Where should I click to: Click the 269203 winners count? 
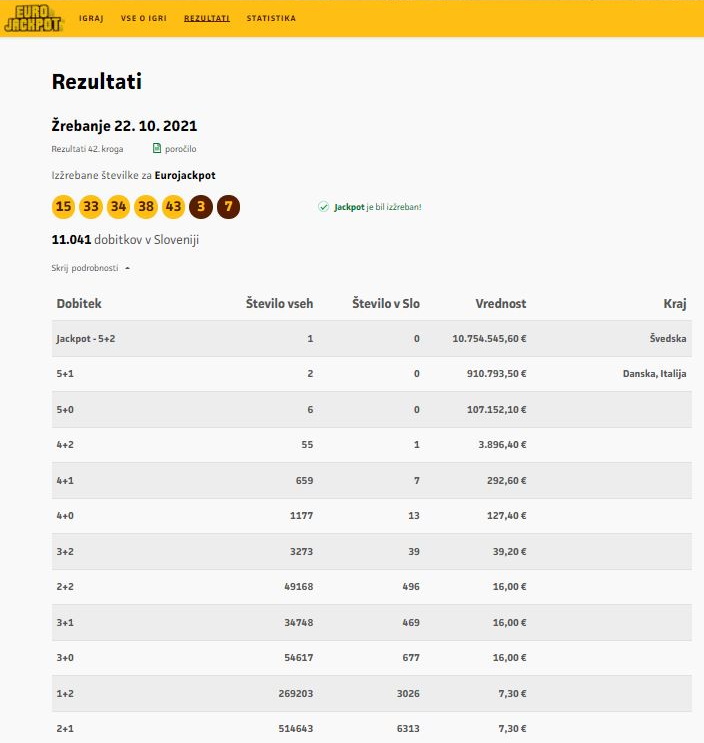[296, 694]
